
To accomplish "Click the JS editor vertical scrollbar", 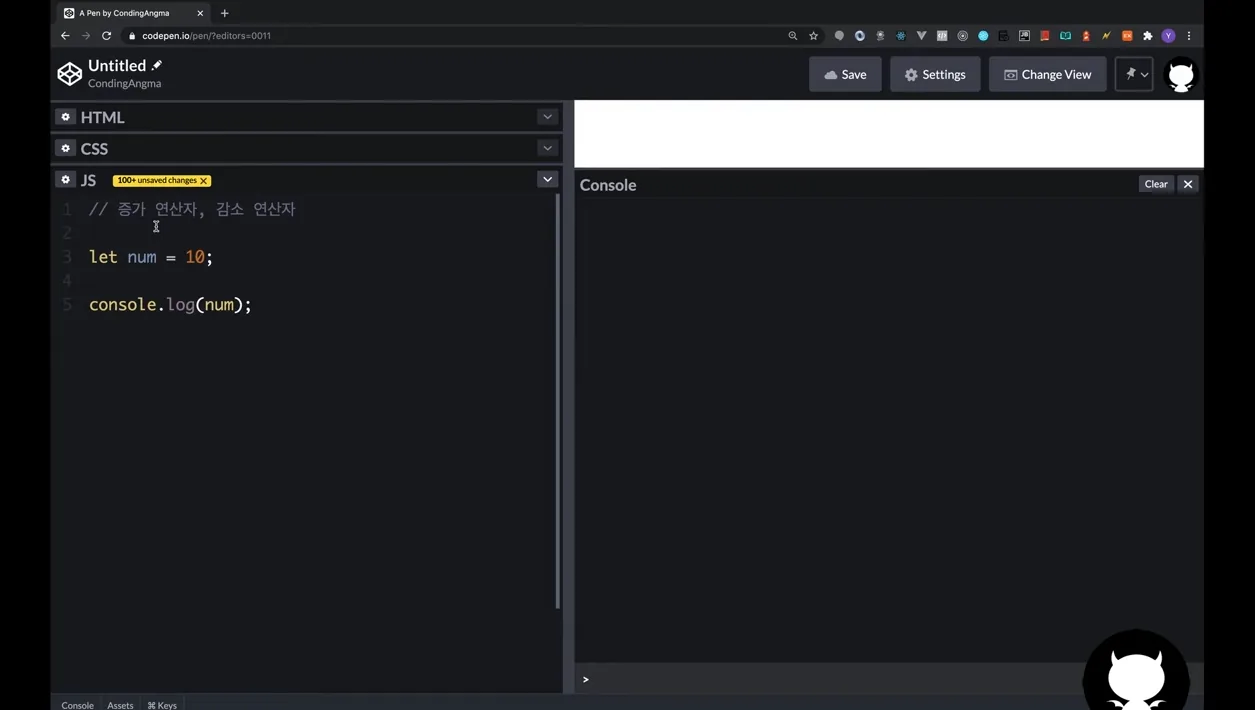I will [x=558, y=400].
